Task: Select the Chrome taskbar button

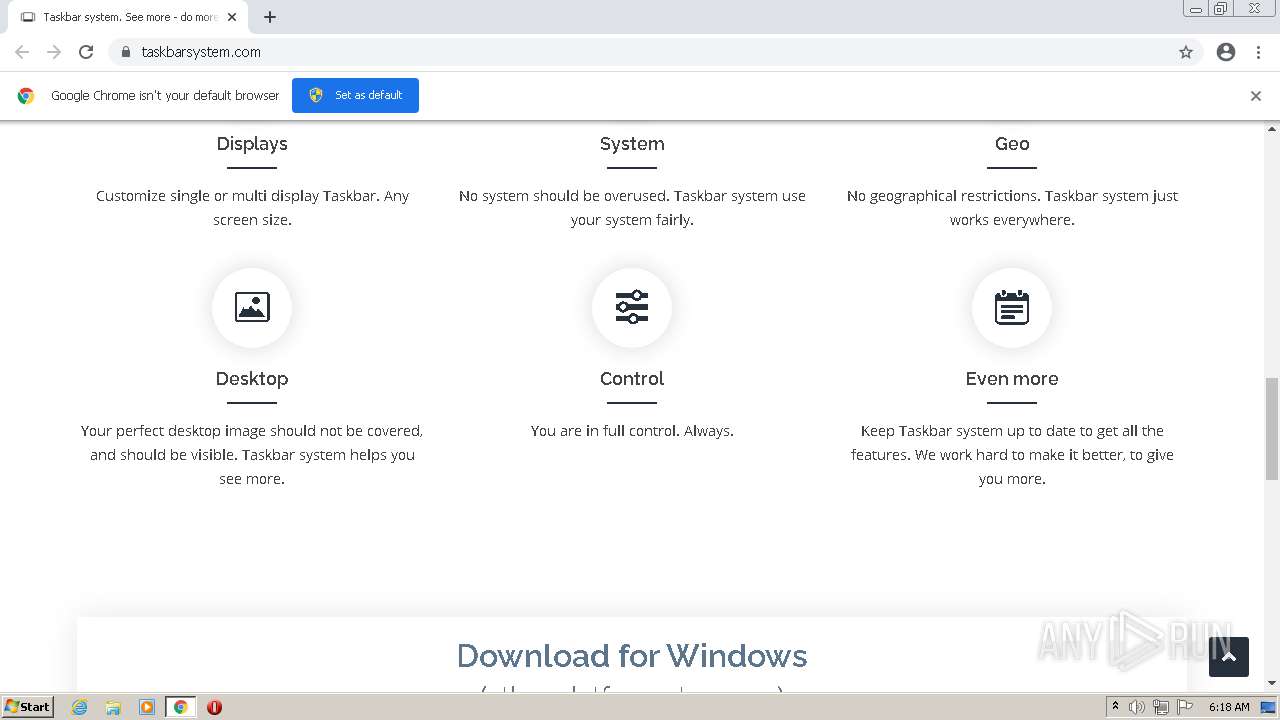Action: 180,707
